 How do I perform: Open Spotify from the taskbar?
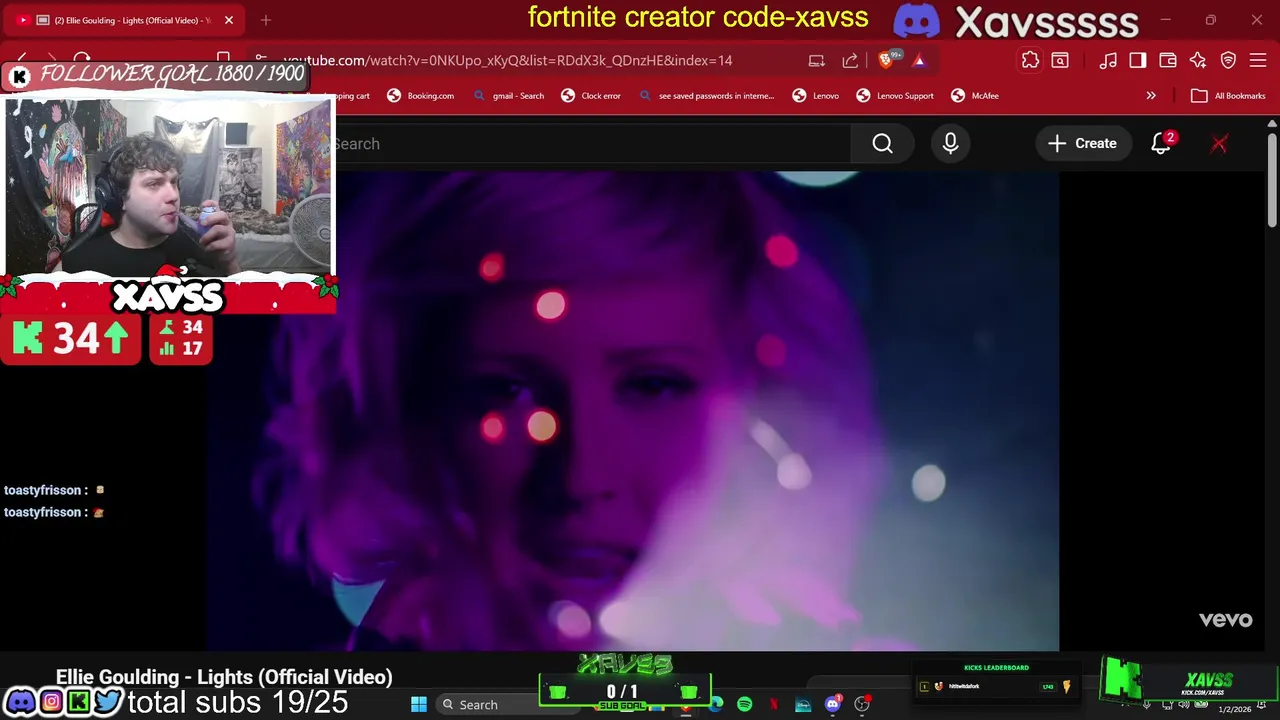pyautogui.click(x=745, y=705)
